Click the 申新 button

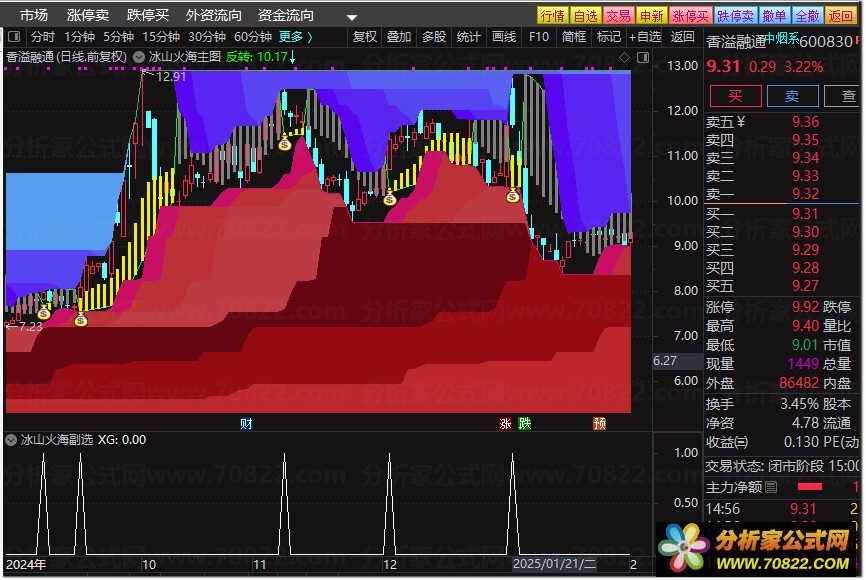652,15
